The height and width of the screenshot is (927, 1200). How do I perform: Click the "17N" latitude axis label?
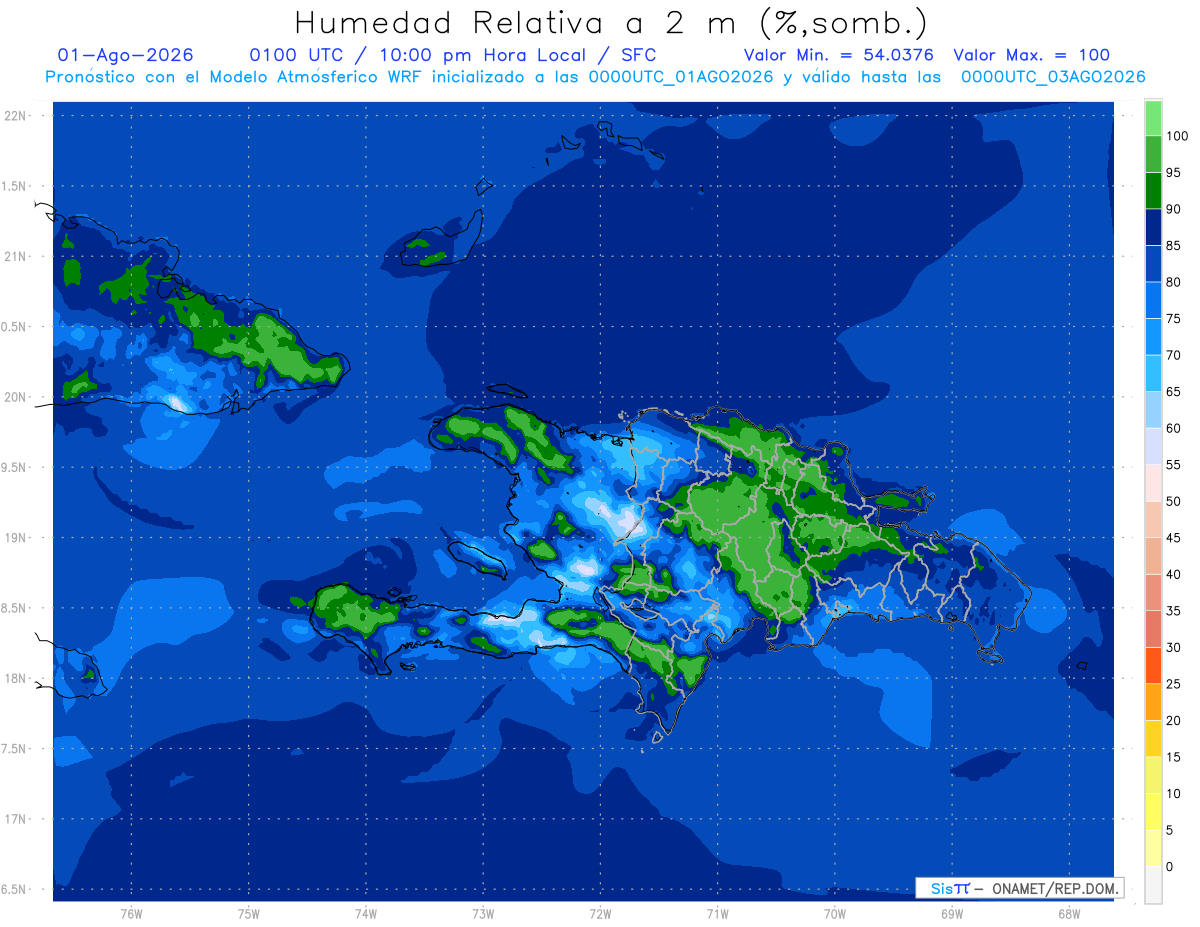click(x=15, y=819)
